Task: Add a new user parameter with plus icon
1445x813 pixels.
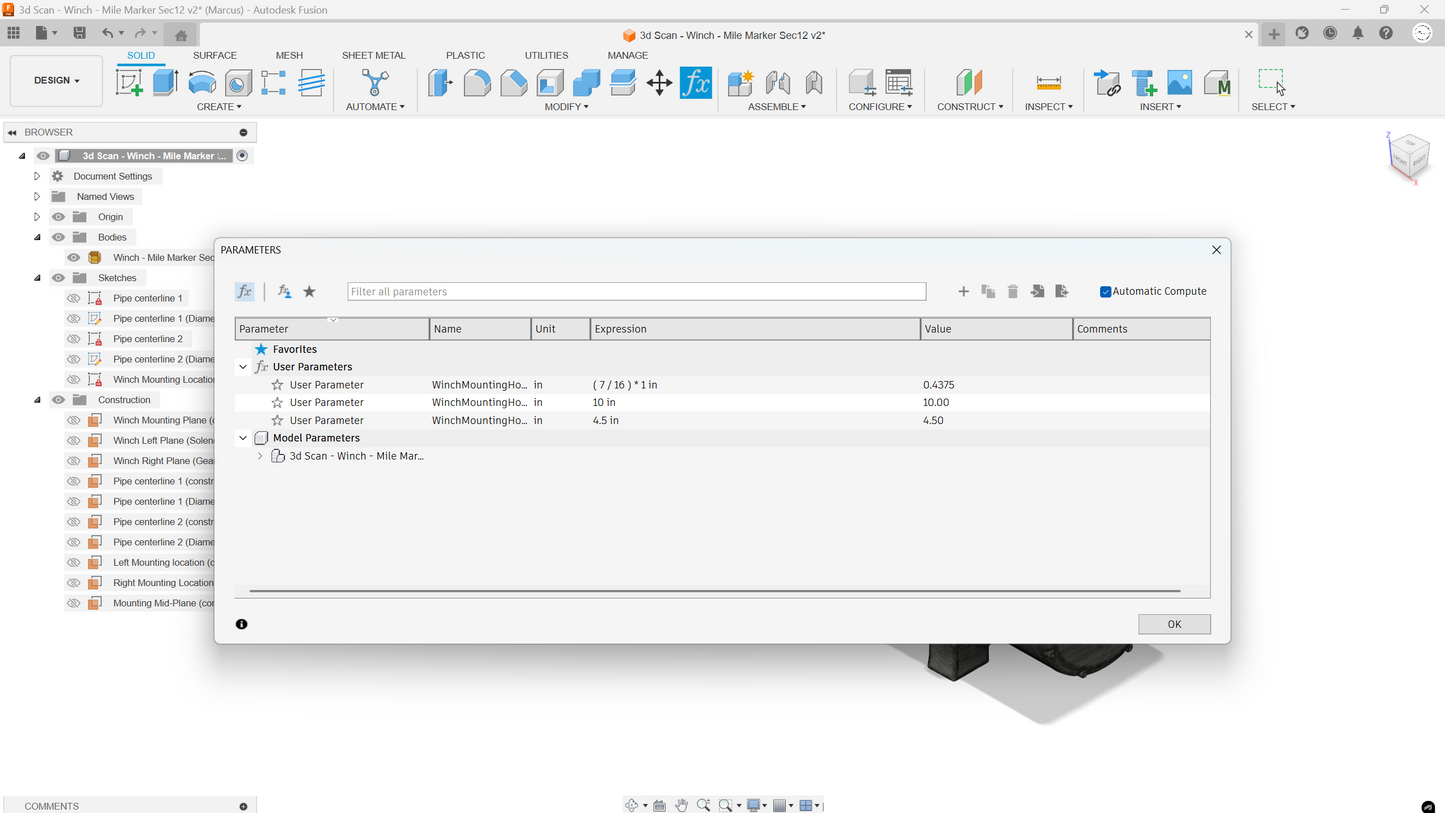Action: [963, 292]
